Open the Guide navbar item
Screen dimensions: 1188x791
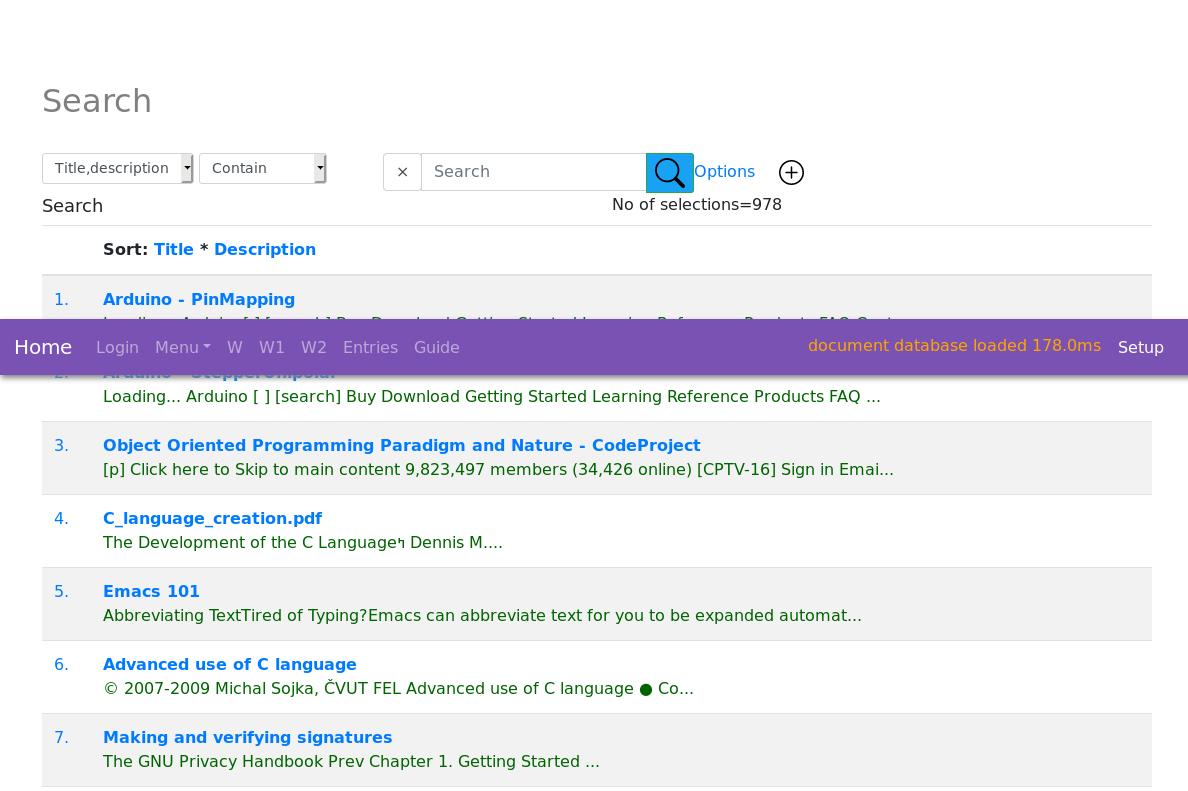[x=436, y=347]
